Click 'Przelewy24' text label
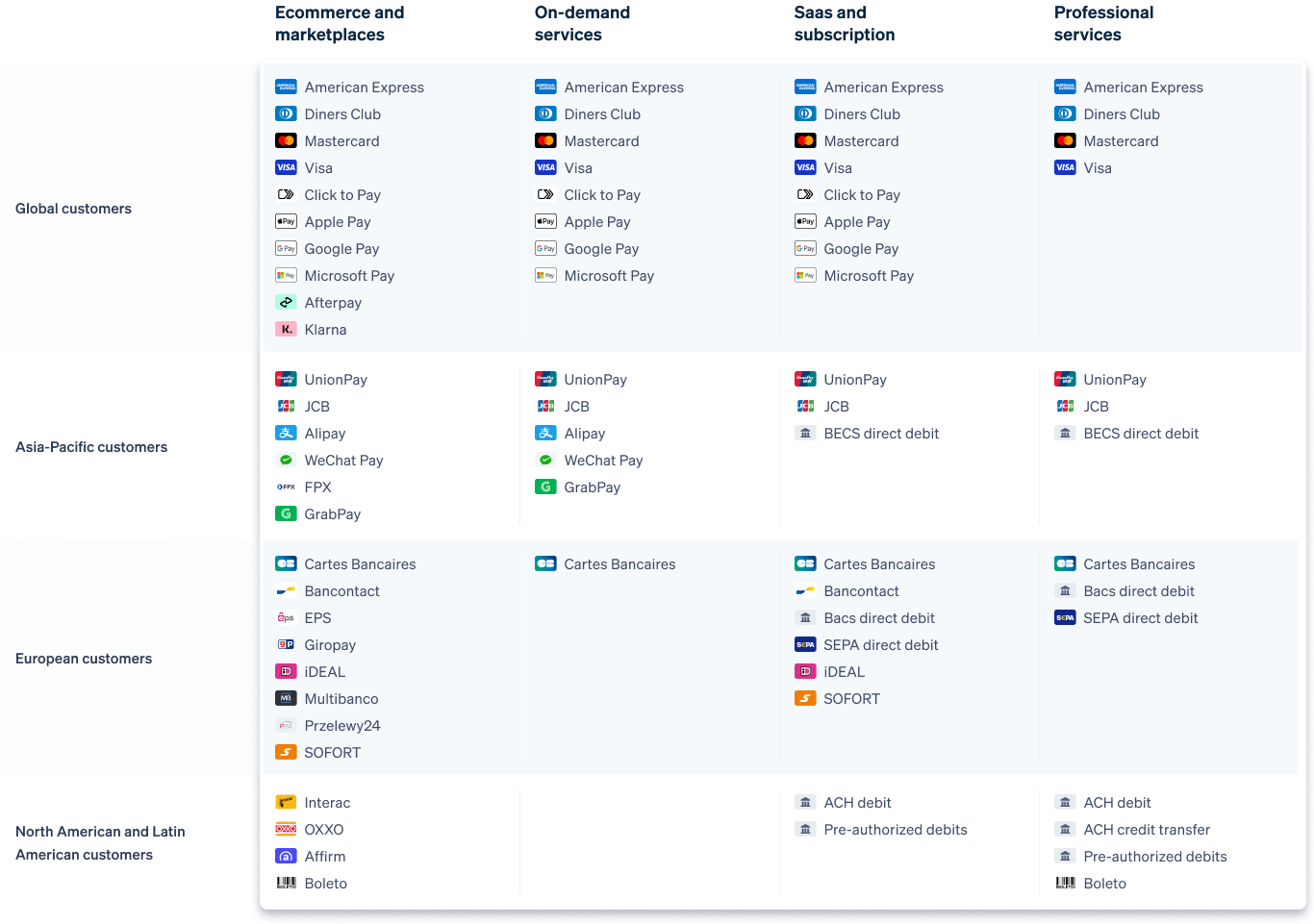 coord(342,726)
